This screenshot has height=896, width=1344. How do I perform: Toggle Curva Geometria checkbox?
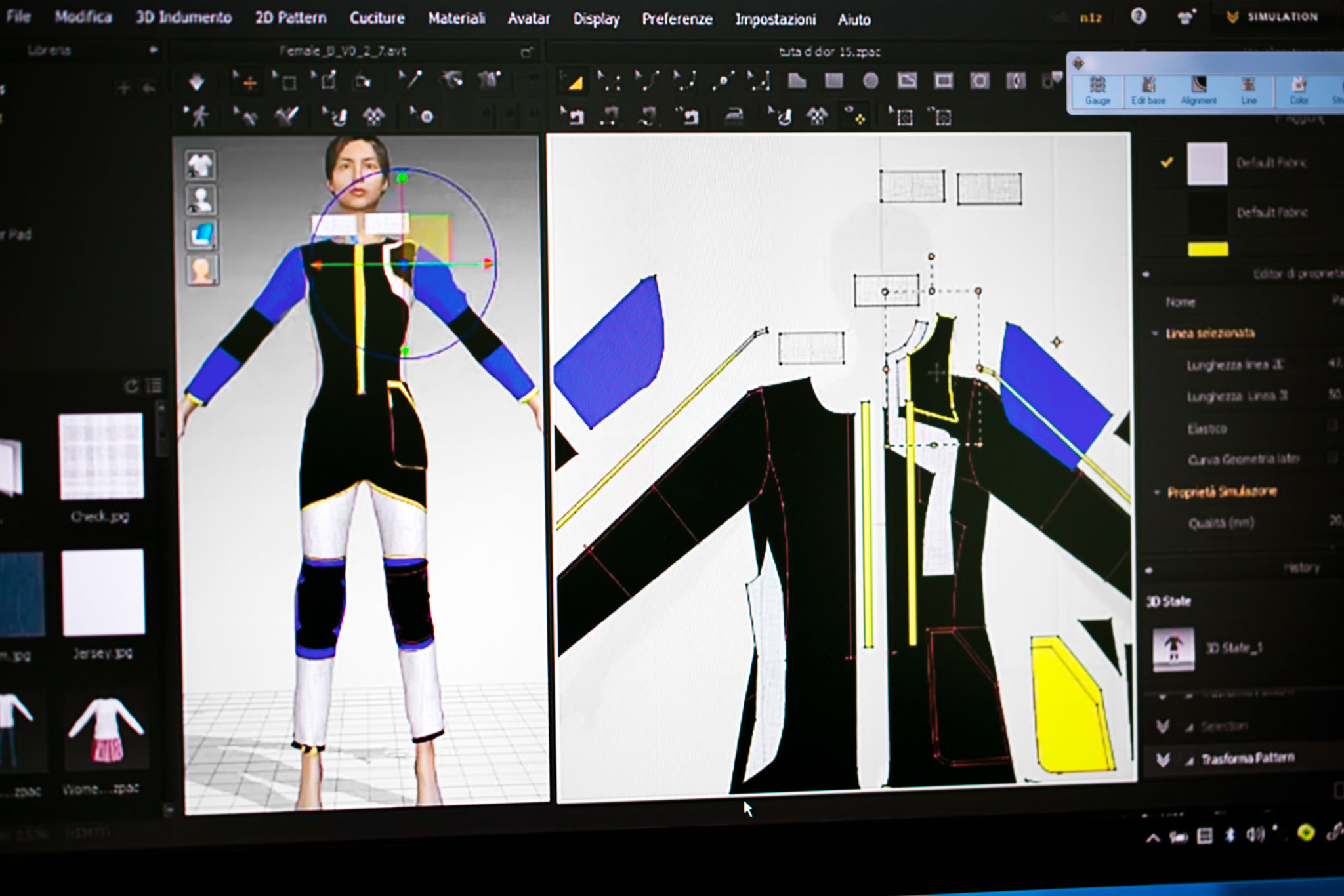point(1332,457)
